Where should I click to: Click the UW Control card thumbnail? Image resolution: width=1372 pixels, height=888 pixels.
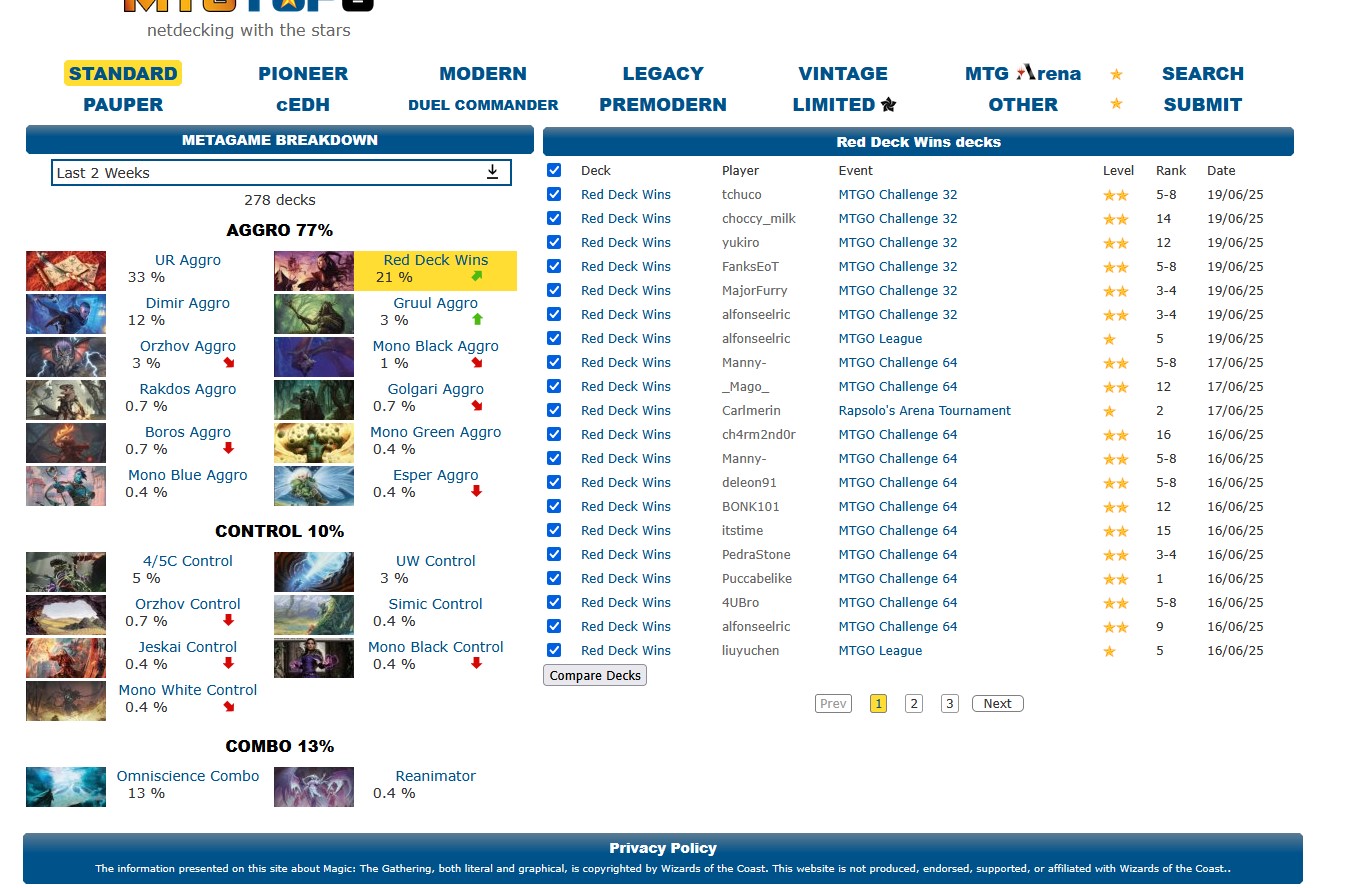314,572
